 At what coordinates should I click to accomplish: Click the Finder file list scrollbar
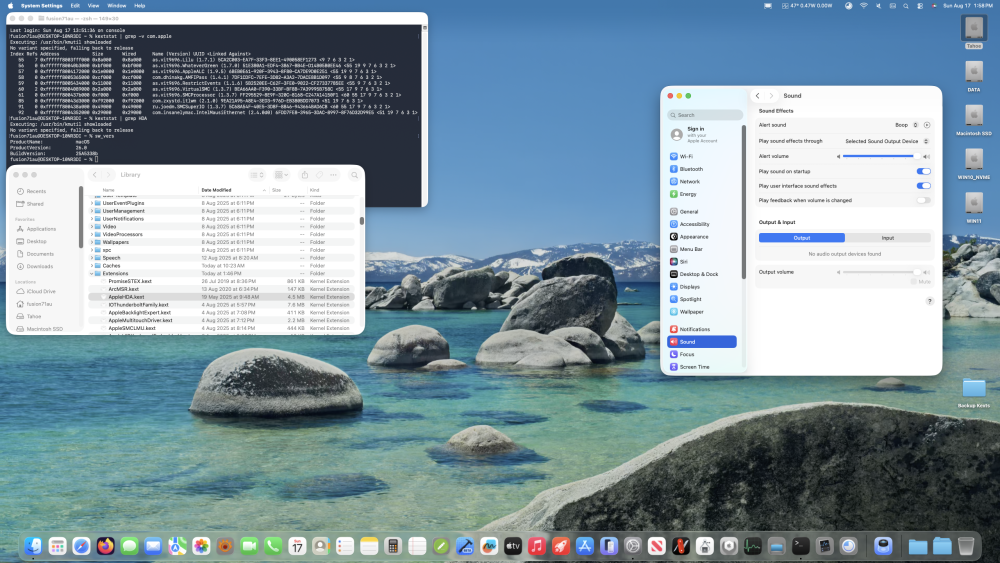(x=362, y=221)
